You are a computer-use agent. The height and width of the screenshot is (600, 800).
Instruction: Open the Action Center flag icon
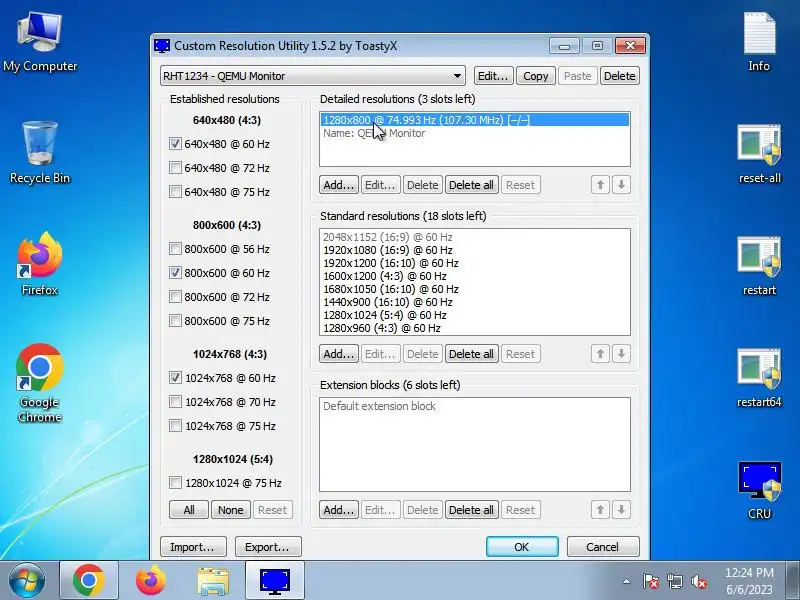(651, 581)
